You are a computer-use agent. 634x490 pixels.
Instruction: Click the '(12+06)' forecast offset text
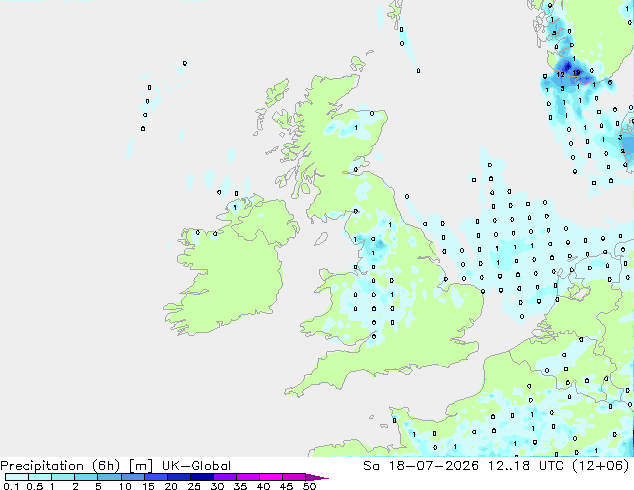coord(601,466)
